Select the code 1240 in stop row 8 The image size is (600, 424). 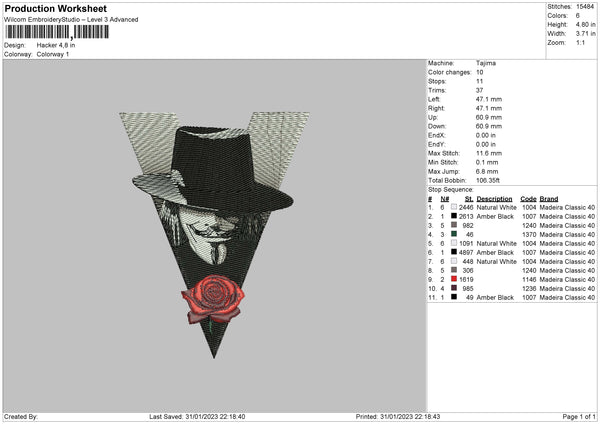pyautogui.click(x=529, y=271)
